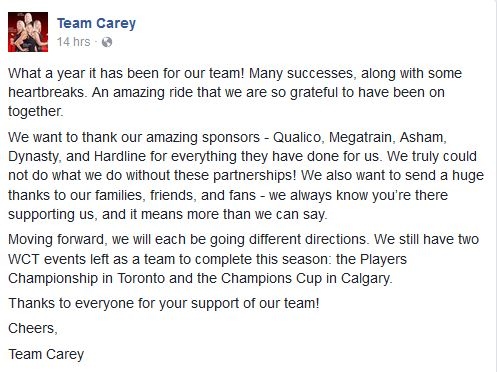Viewport: 497px width, 372px height.
Task: Click the word Calgary in the post
Action: click(365, 279)
